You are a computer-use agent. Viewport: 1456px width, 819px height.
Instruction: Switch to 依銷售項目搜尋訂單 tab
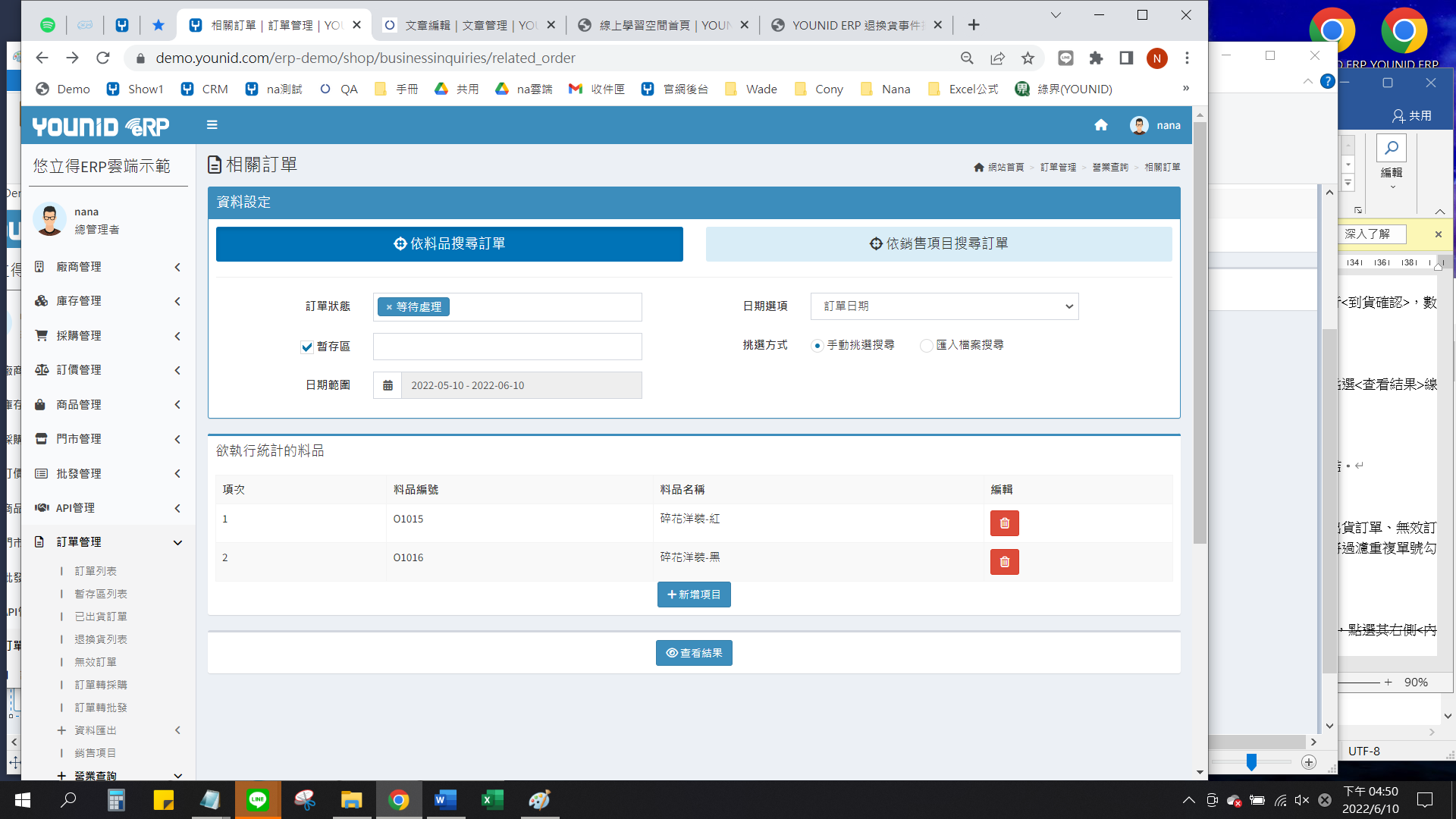point(938,244)
